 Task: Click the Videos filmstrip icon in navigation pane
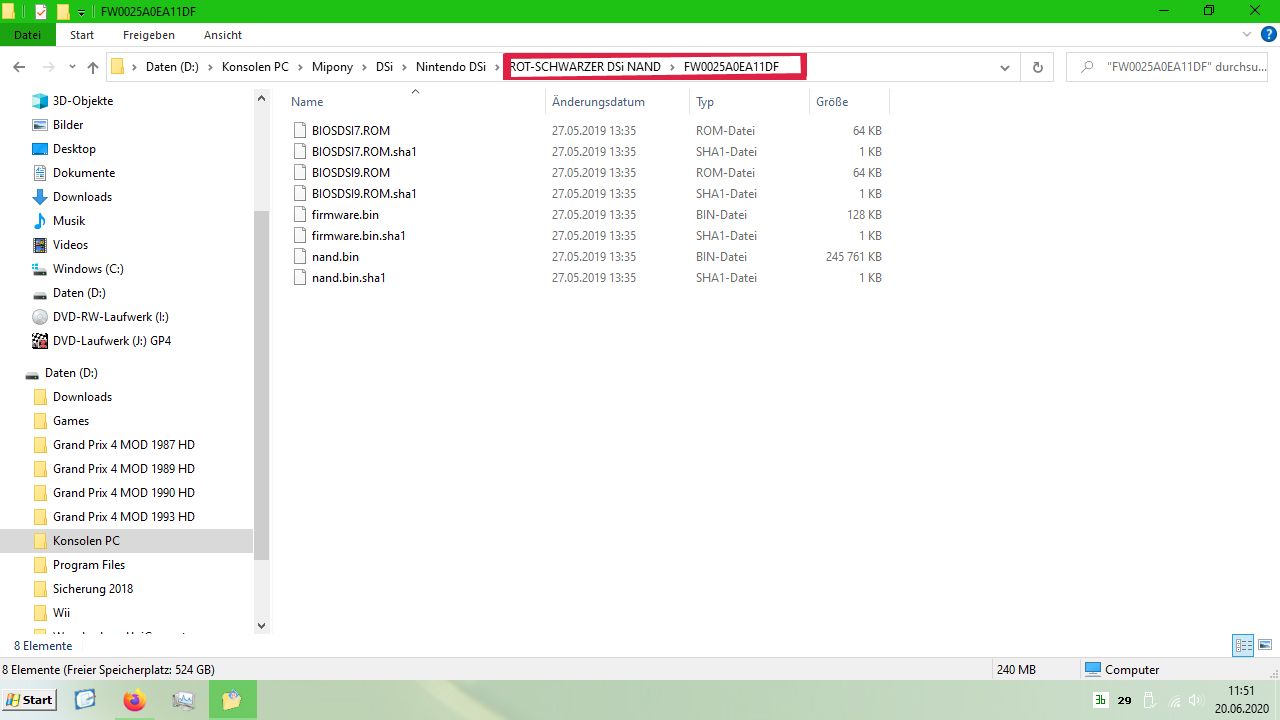pos(40,245)
